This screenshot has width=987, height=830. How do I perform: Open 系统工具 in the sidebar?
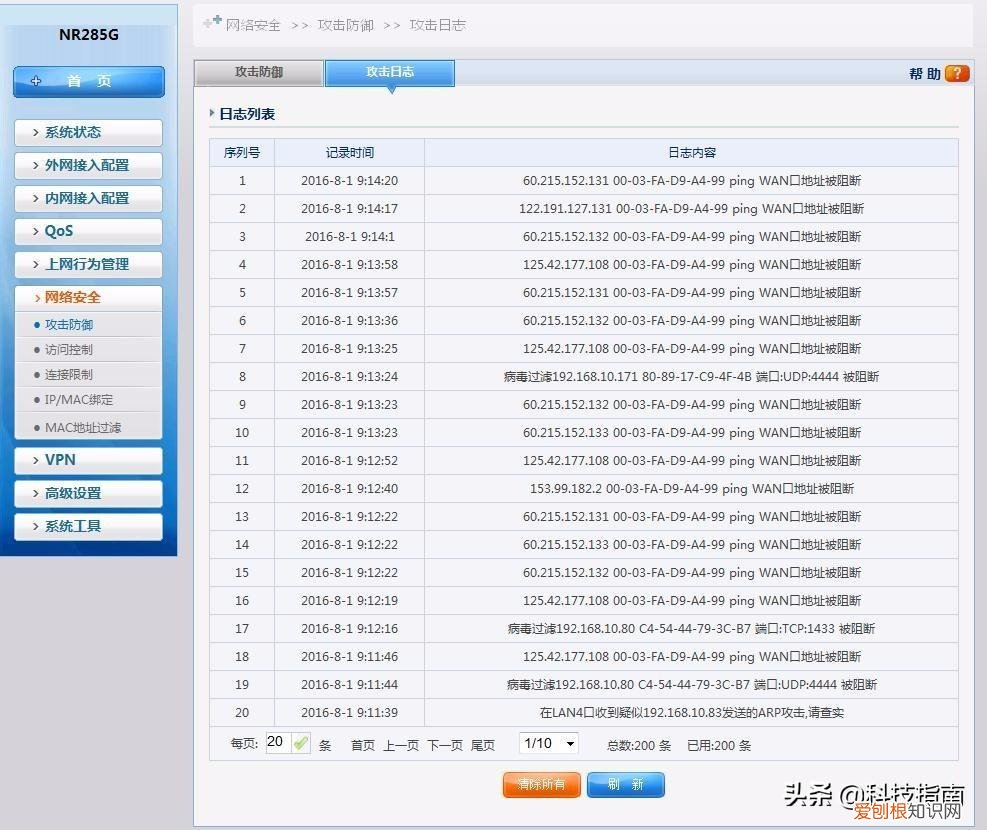88,526
